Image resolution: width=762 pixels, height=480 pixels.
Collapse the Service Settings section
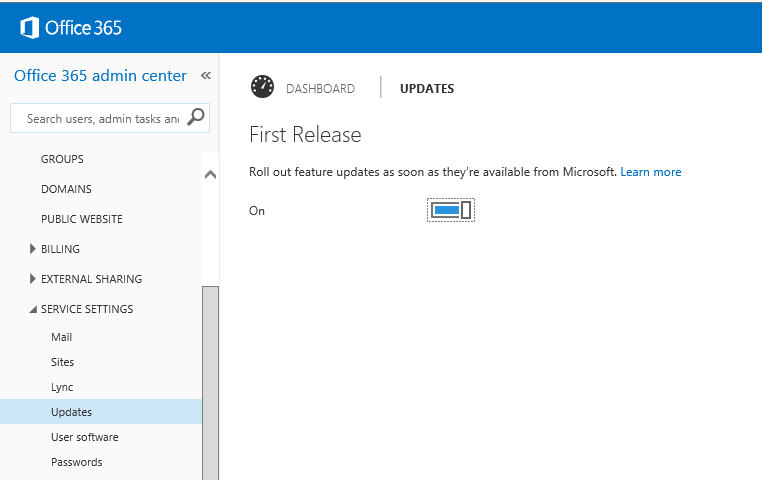(34, 309)
